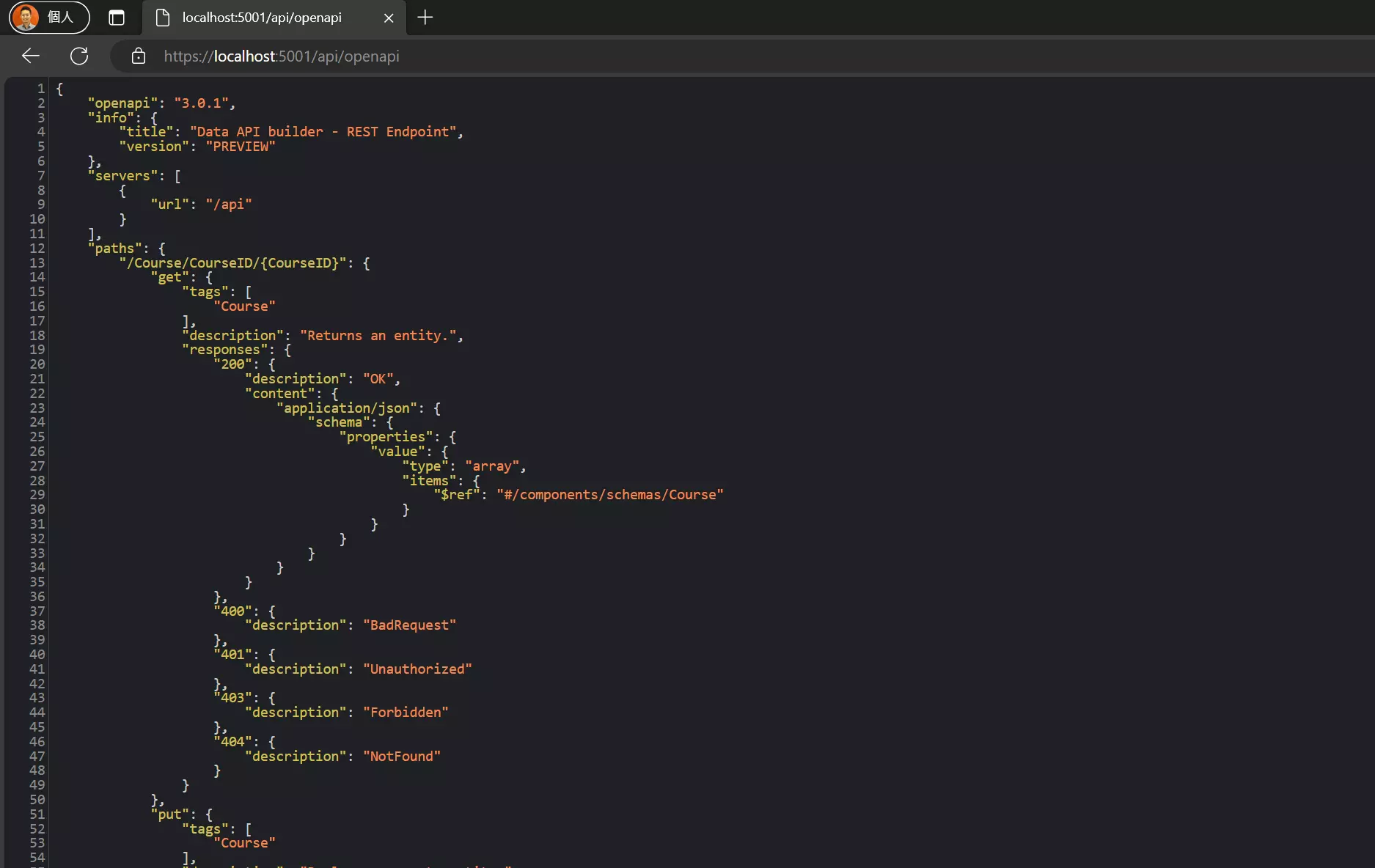Click the "get" operation key
This screenshot has width=1375, height=868.
(x=169, y=277)
